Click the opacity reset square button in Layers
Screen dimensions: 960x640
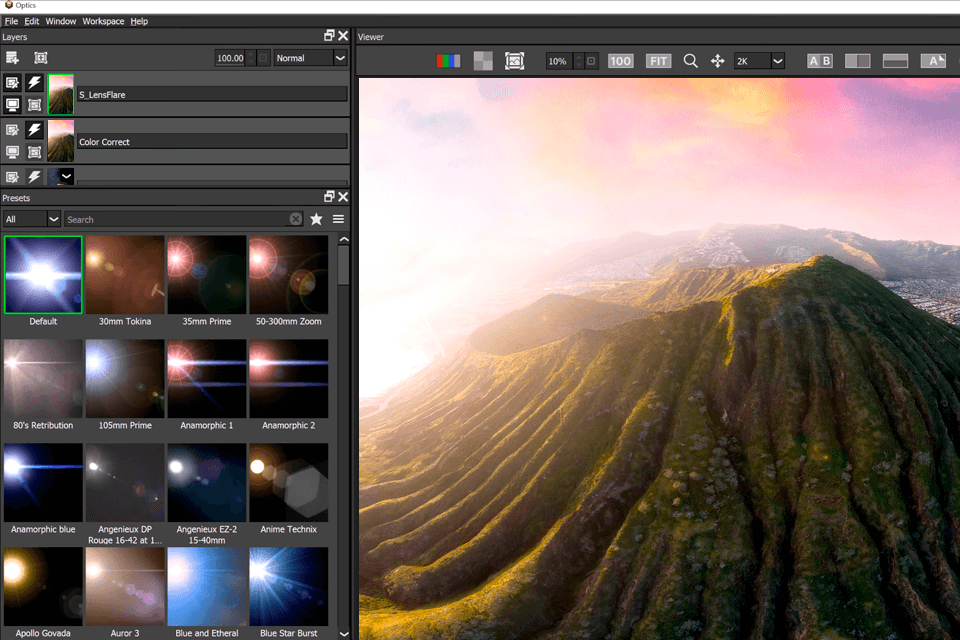(263, 58)
